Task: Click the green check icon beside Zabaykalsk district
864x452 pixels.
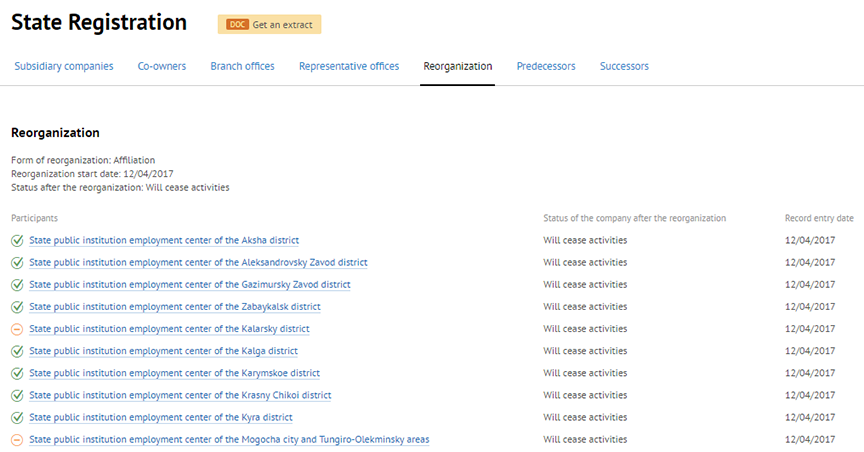Action: click(x=17, y=306)
